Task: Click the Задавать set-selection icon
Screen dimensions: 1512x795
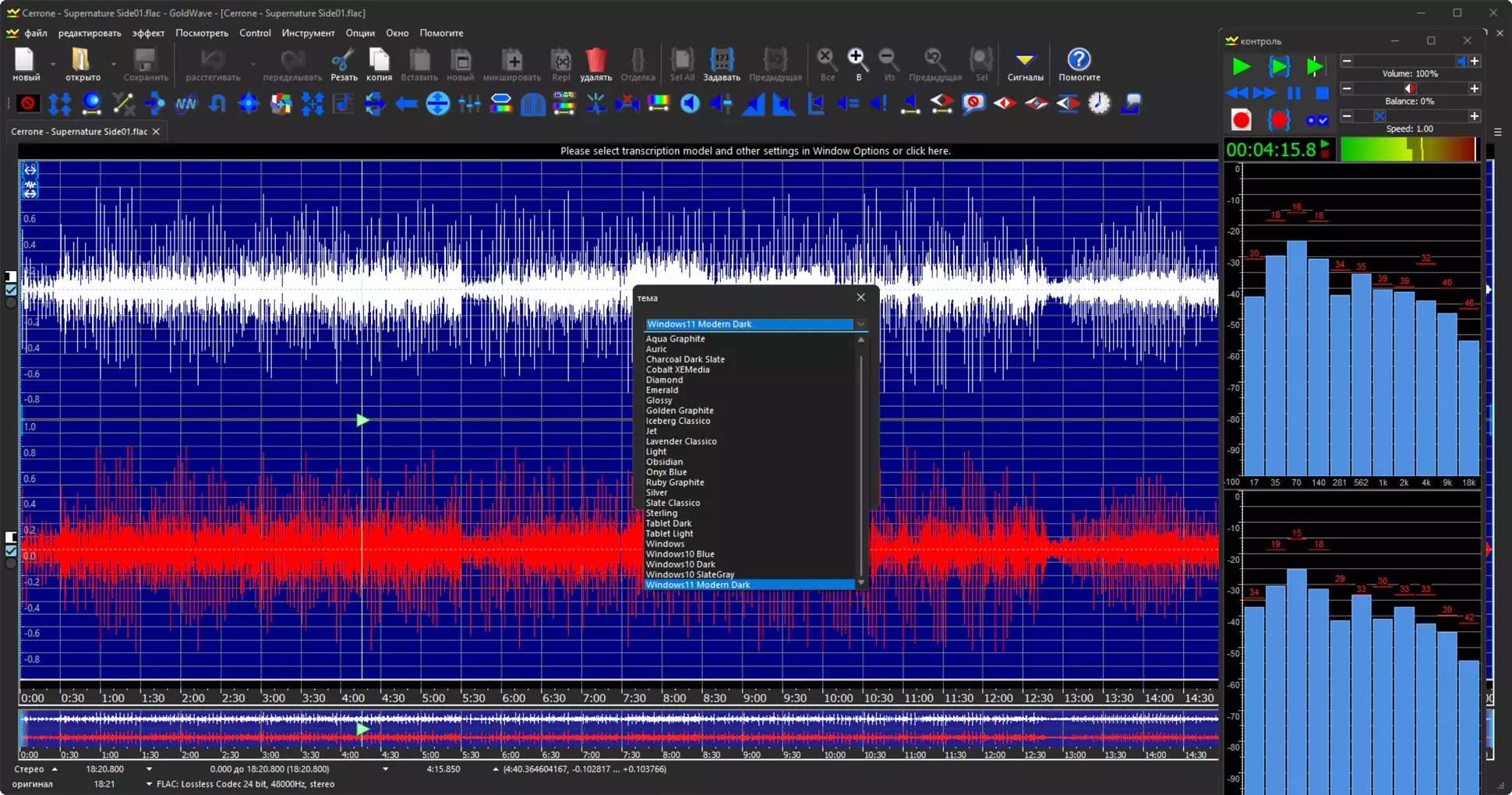Action: [722, 64]
